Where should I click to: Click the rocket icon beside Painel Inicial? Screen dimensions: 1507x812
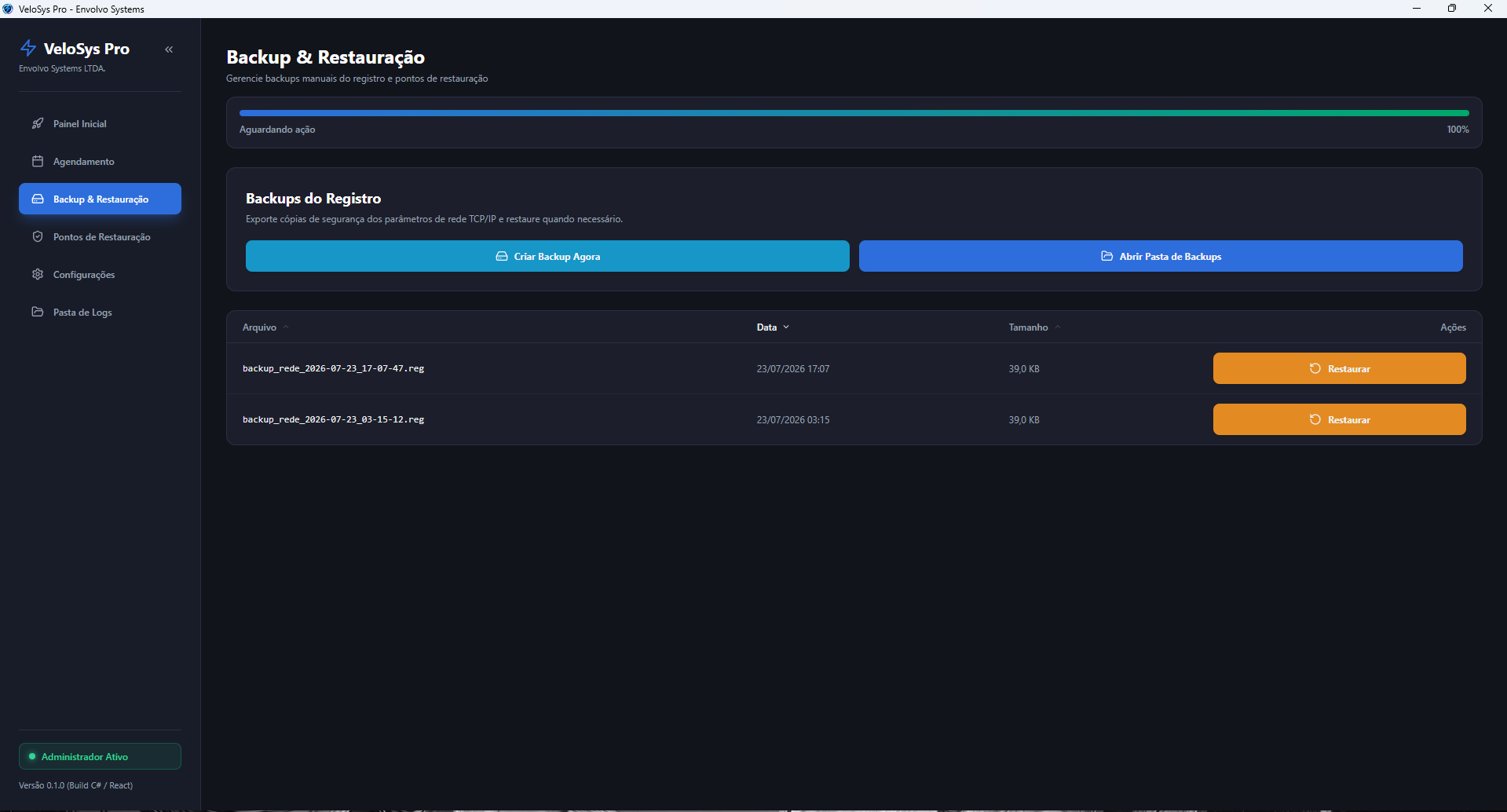[x=38, y=123]
